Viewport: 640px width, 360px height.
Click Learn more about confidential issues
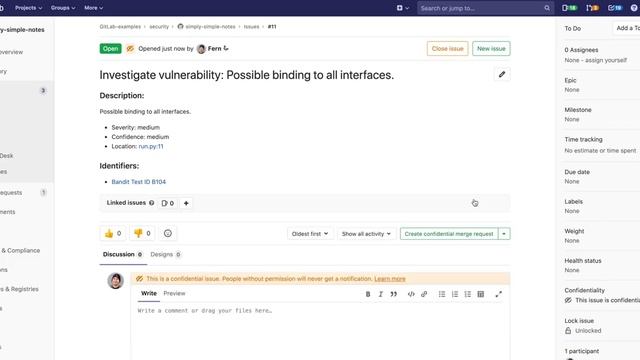pos(389,279)
